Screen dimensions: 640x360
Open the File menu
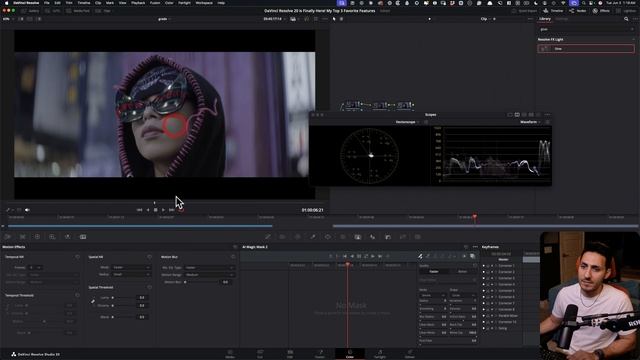[47, 3]
